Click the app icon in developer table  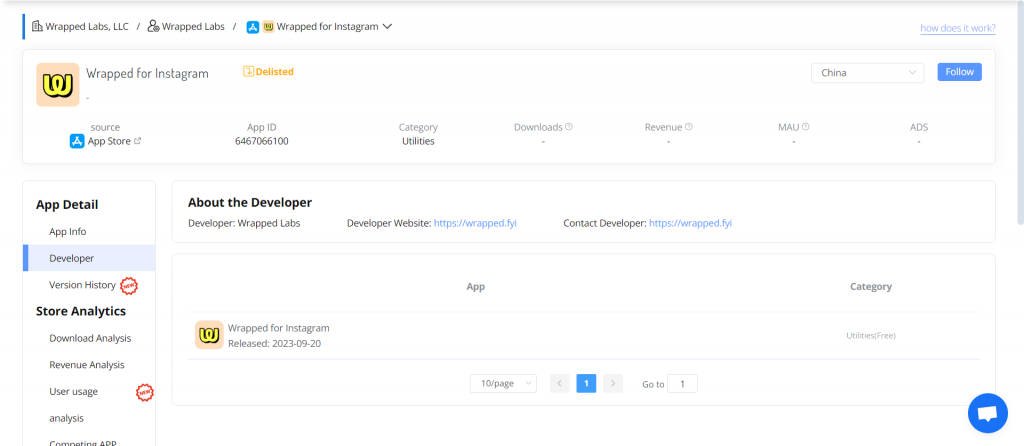209,335
